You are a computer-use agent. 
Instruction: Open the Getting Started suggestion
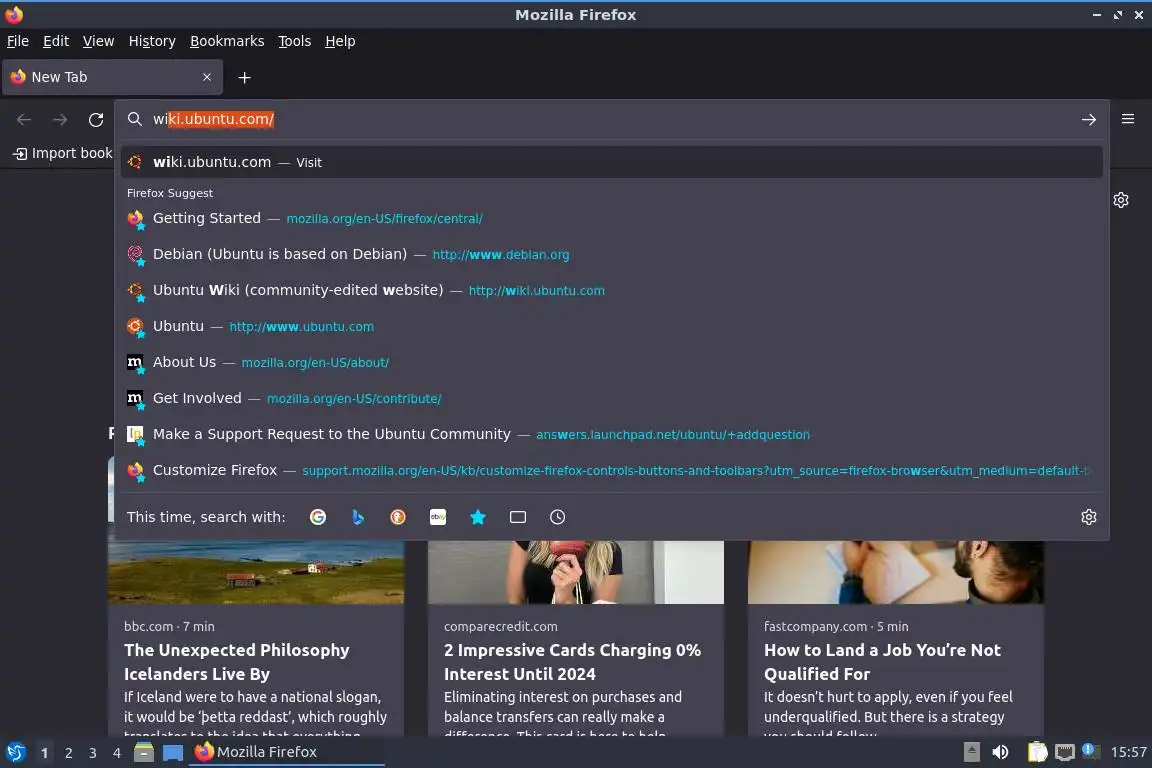tap(611, 218)
